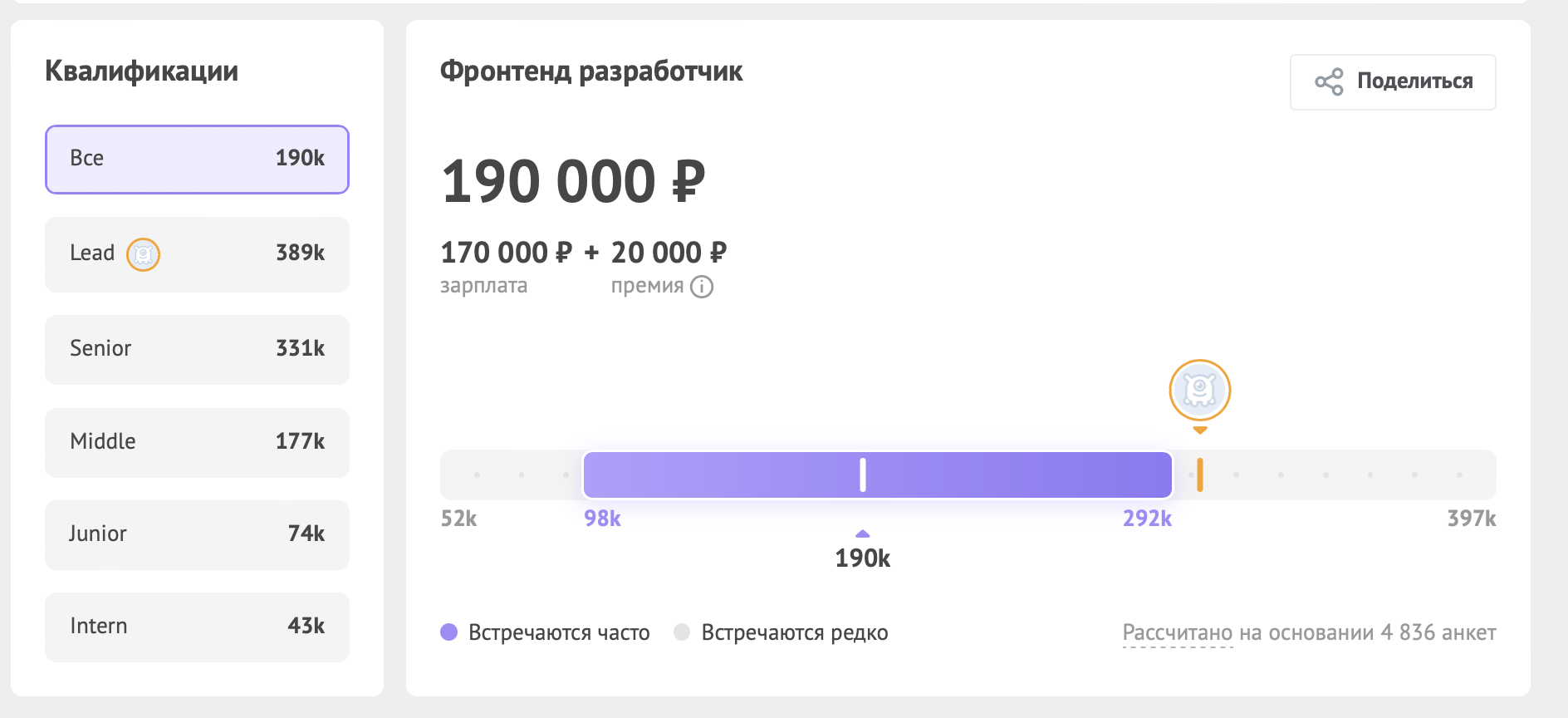Click the purple dot in Встречаются часто legend
This screenshot has width=1568, height=718.
tap(449, 632)
